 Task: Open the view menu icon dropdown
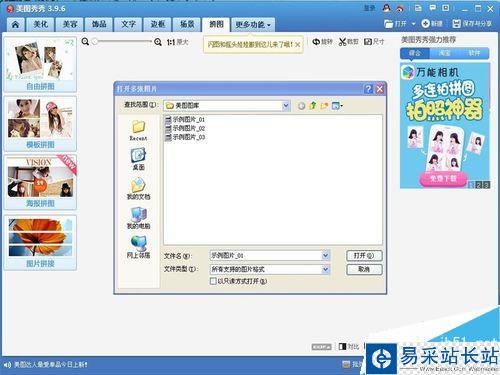point(337,106)
